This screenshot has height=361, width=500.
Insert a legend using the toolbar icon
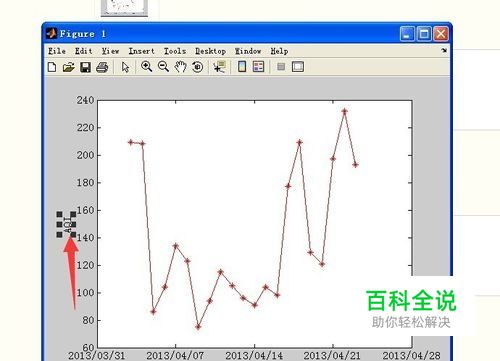[x=259, y=67]
